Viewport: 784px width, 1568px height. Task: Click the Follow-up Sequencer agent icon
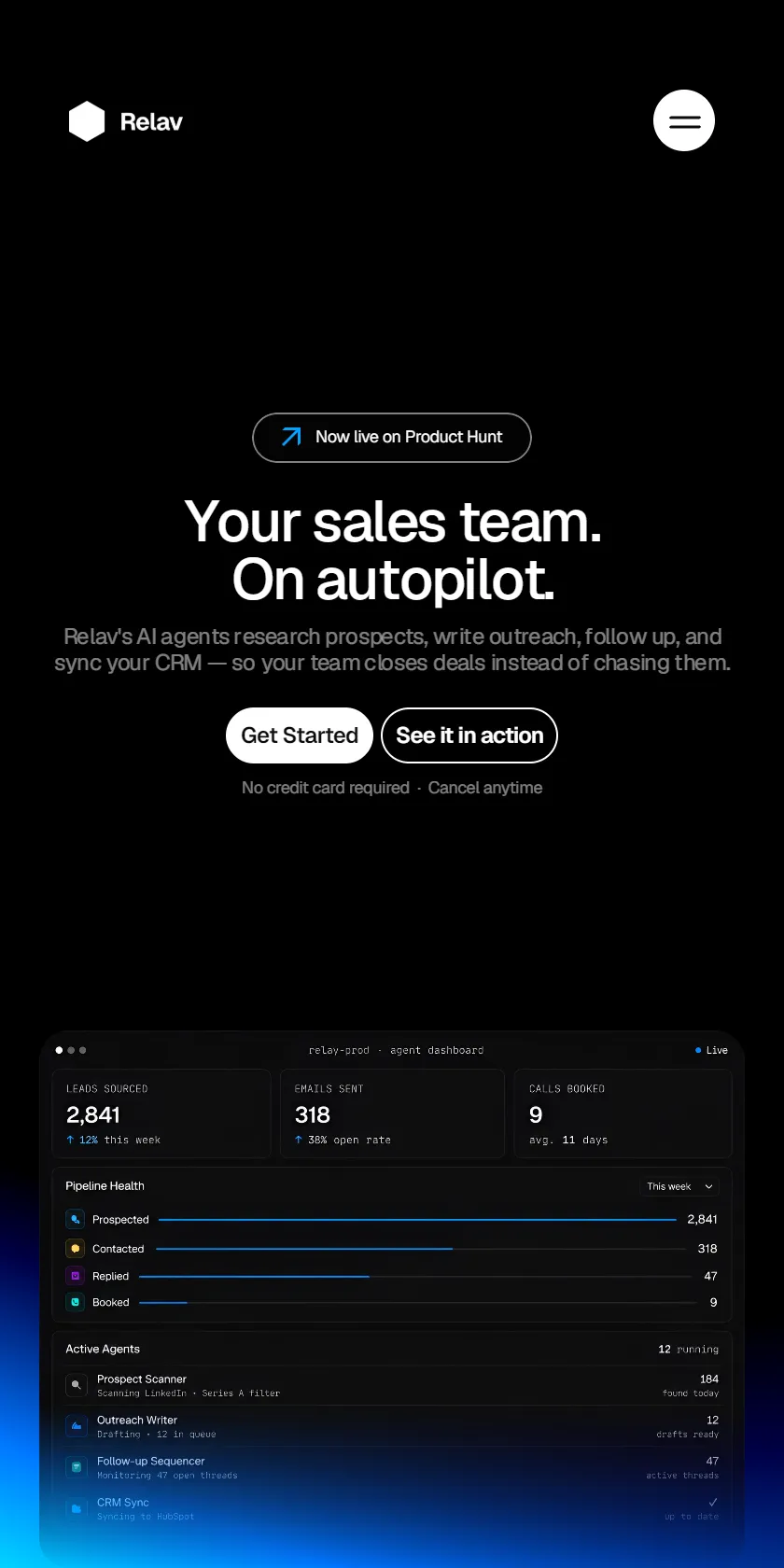click(77, 1467)
